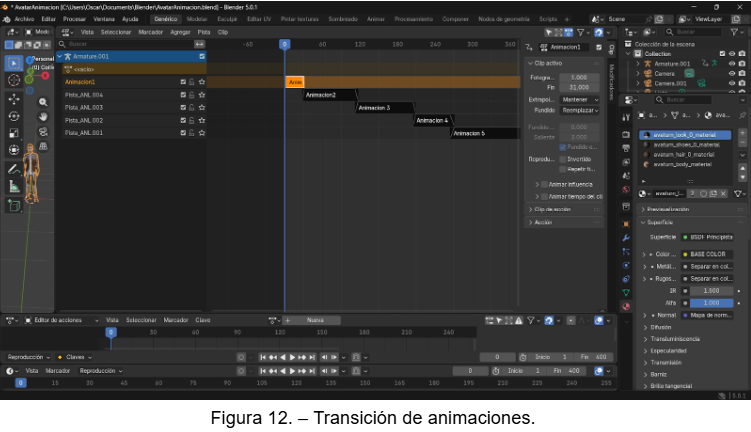The width and height of the screenshot is (751, 432).
Task: Switch to the Sombreado workspace tab
Action: point(343,19)
